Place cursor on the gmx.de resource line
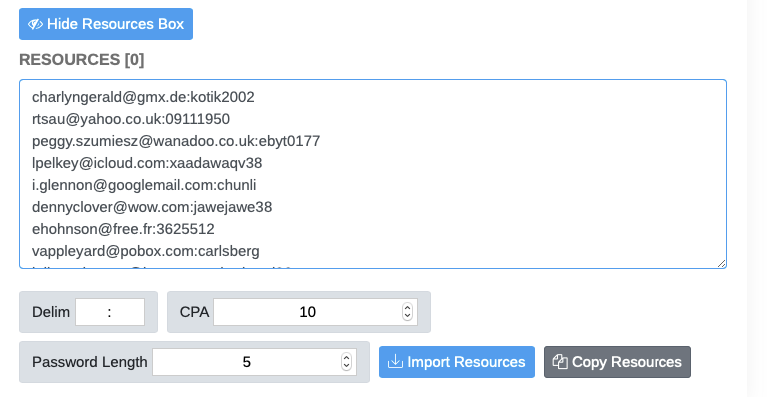The height and width of the screenshot is (397, 767). [143, 97]
